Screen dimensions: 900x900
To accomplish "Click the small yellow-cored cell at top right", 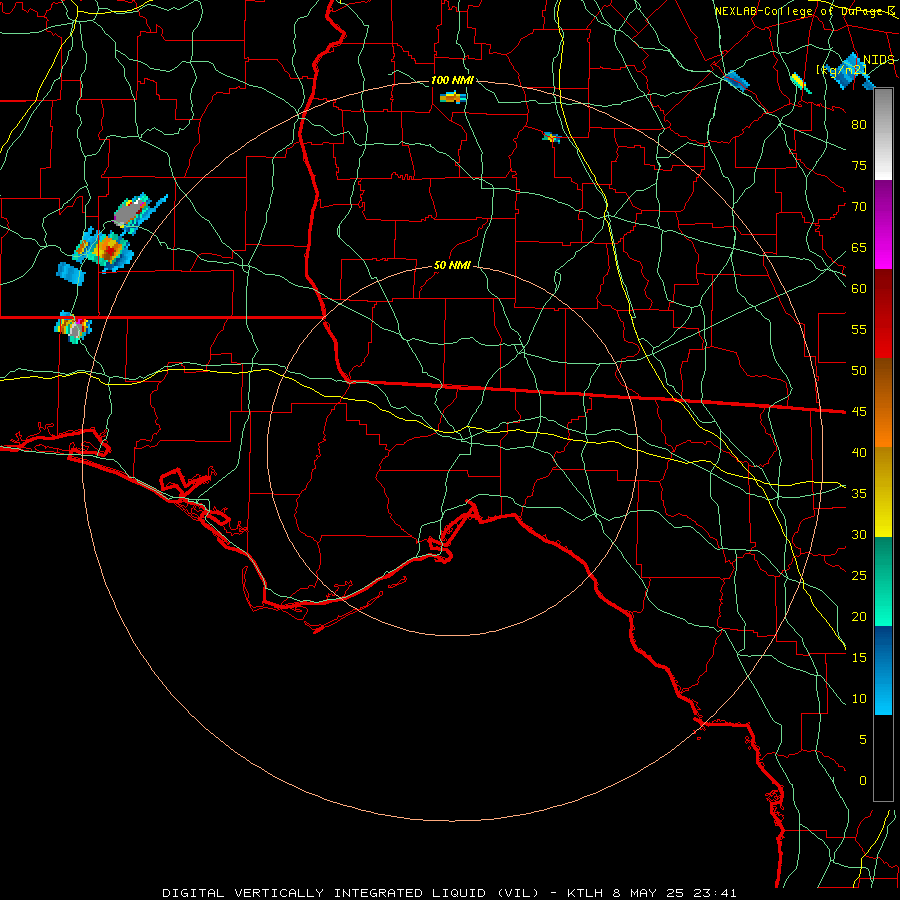I will pos(800,83).
